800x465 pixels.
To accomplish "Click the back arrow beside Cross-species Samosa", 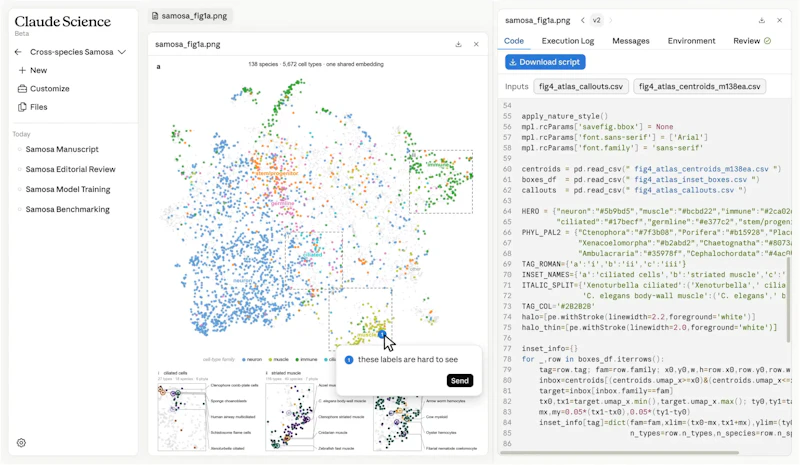I will click(x=18, y=52).
